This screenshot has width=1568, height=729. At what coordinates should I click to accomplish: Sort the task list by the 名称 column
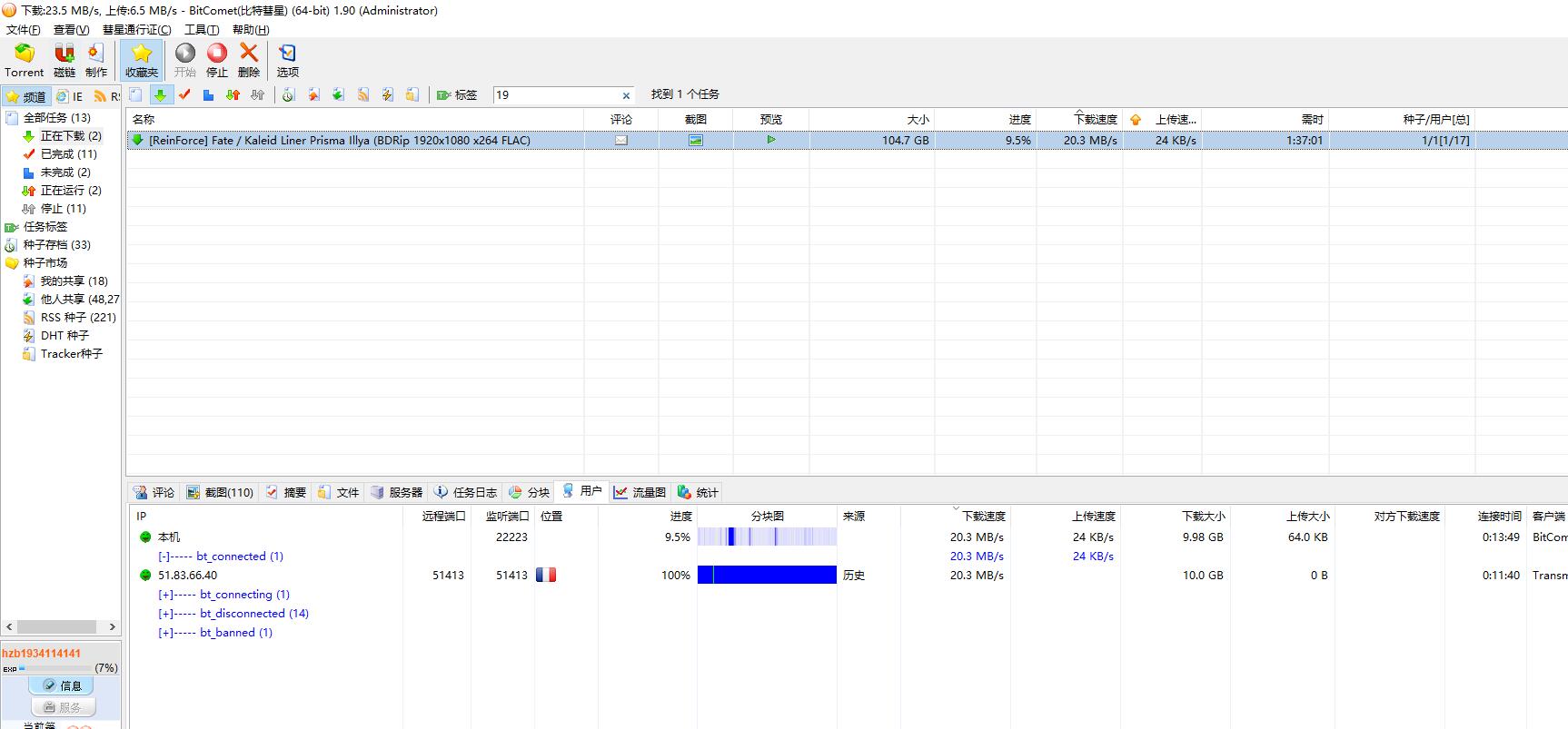click(x=355, y=119)
